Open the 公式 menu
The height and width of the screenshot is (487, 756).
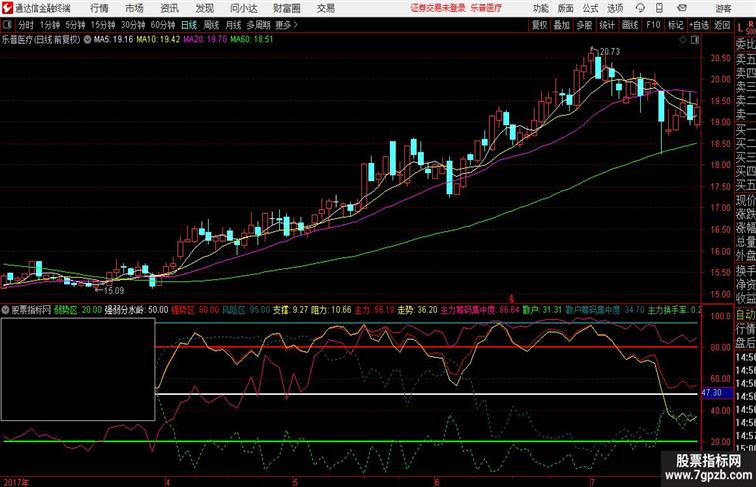pyautogui.click(x=590, y=8)
